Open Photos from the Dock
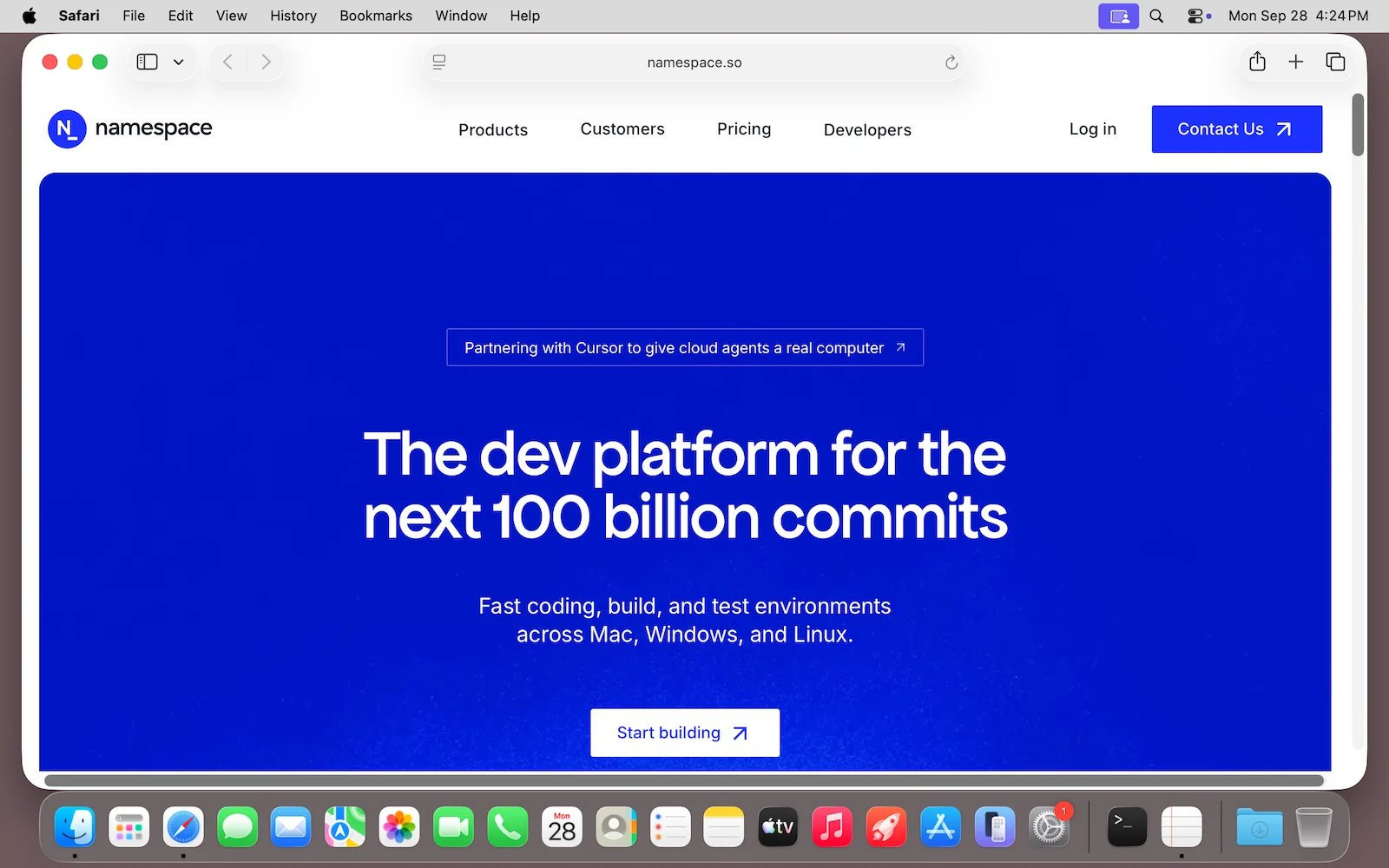This screenshot has width=1389, height=868. (x=399, y=827)
